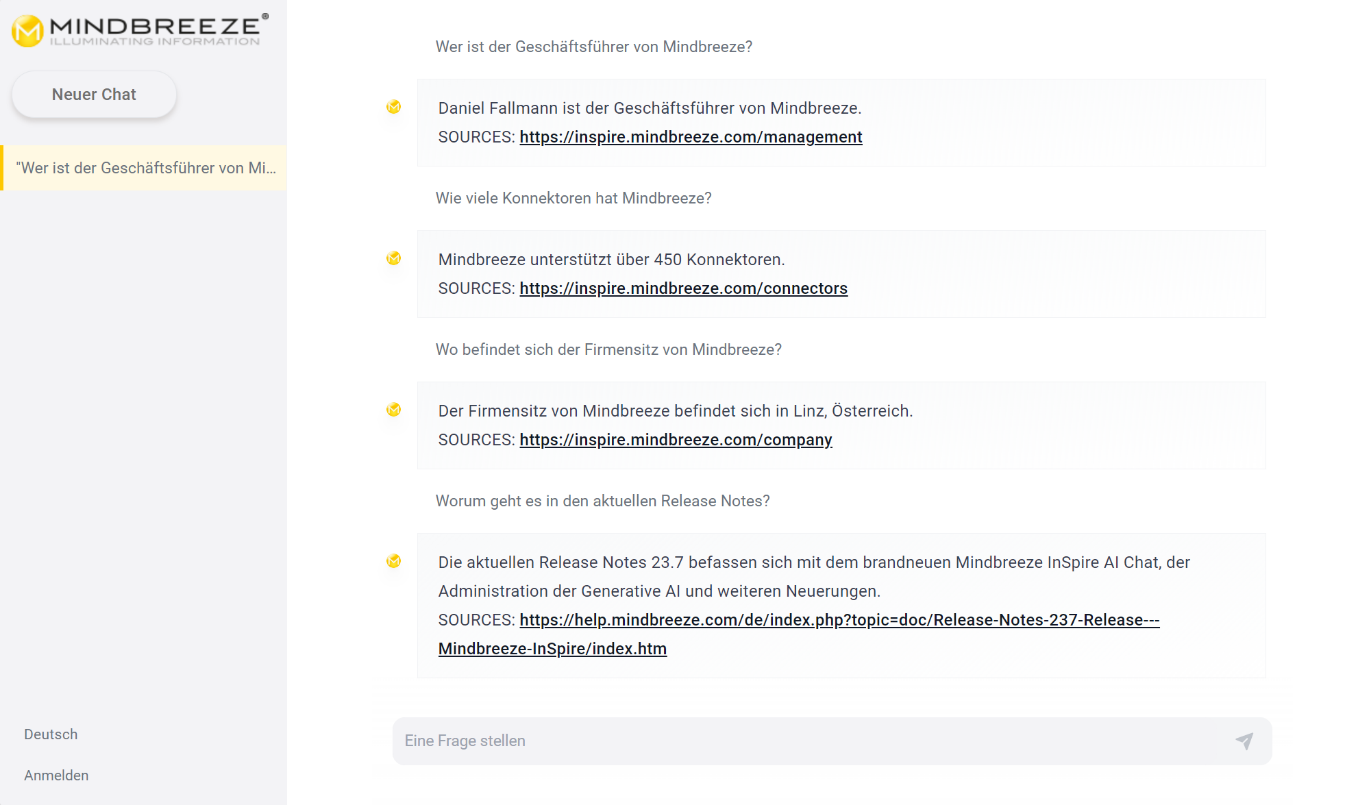
Task: Select the question "Wo befindet sich der Firmensitz von Mindbreeze?"
Action: click(x=609, y=350)
